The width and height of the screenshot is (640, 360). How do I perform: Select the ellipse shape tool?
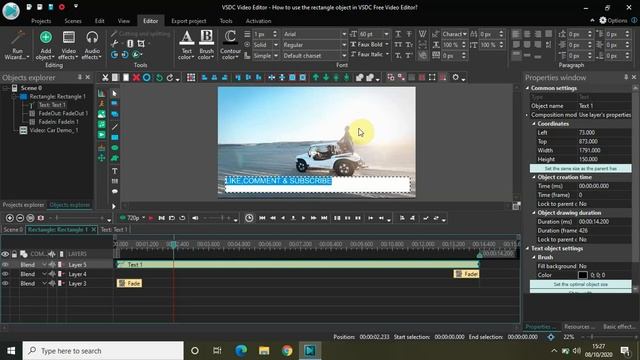pos(115,148)
